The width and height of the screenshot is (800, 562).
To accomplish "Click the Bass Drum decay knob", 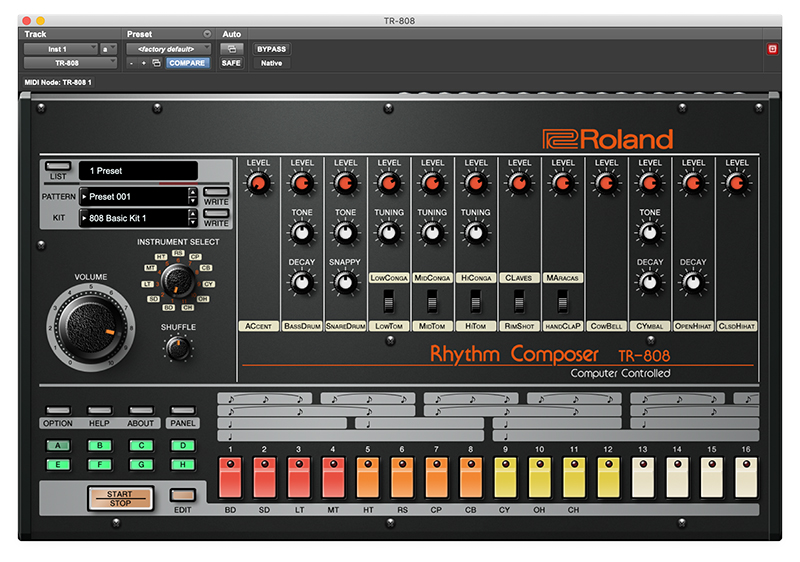I will tap(302, 282).
